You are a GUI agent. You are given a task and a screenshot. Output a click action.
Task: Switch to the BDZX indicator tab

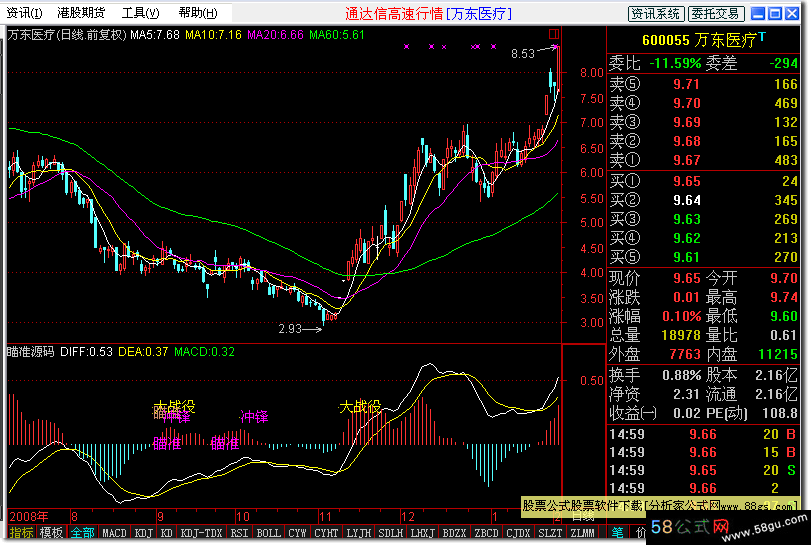pos(455,533)
